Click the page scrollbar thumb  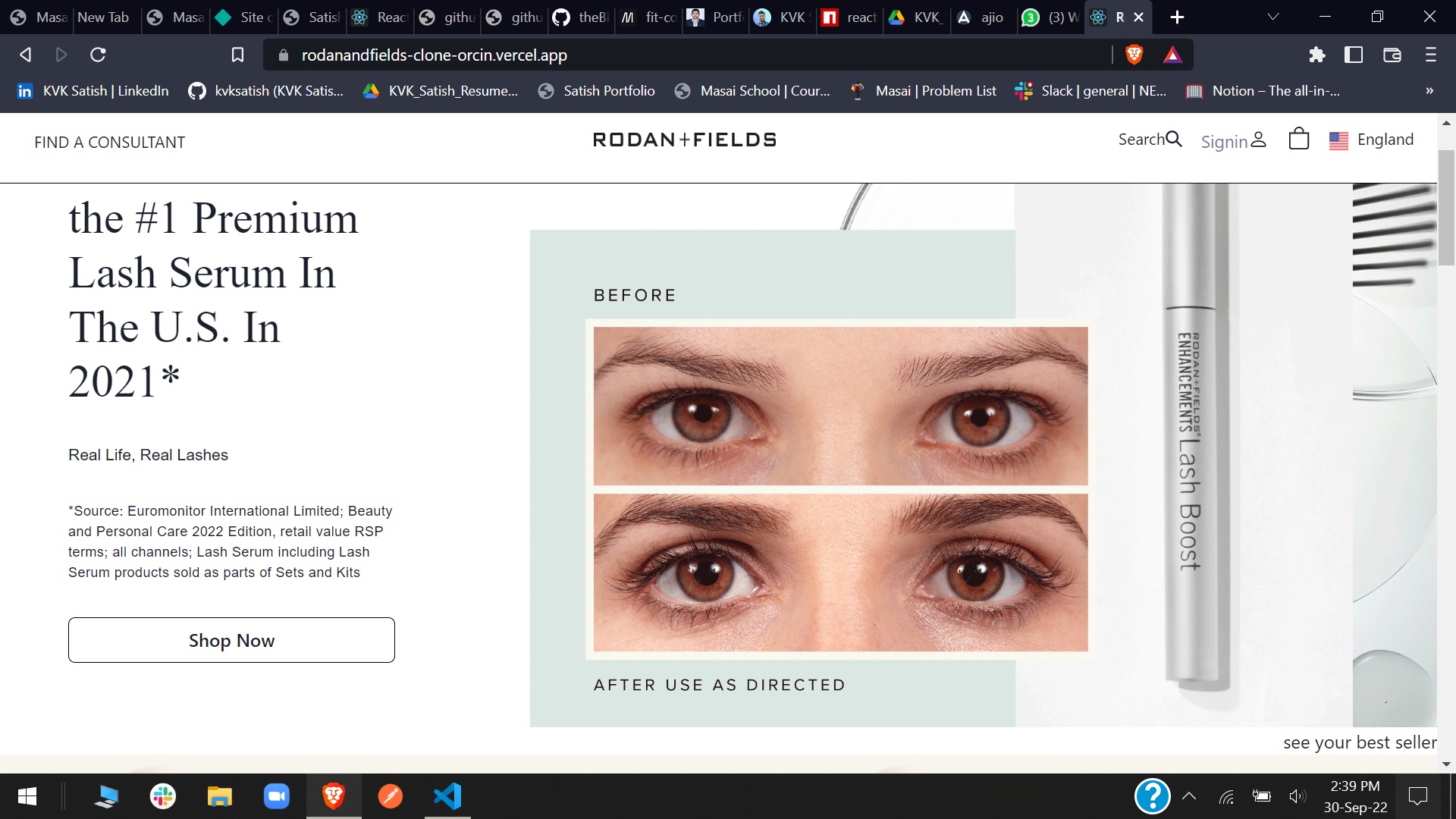1446,207
